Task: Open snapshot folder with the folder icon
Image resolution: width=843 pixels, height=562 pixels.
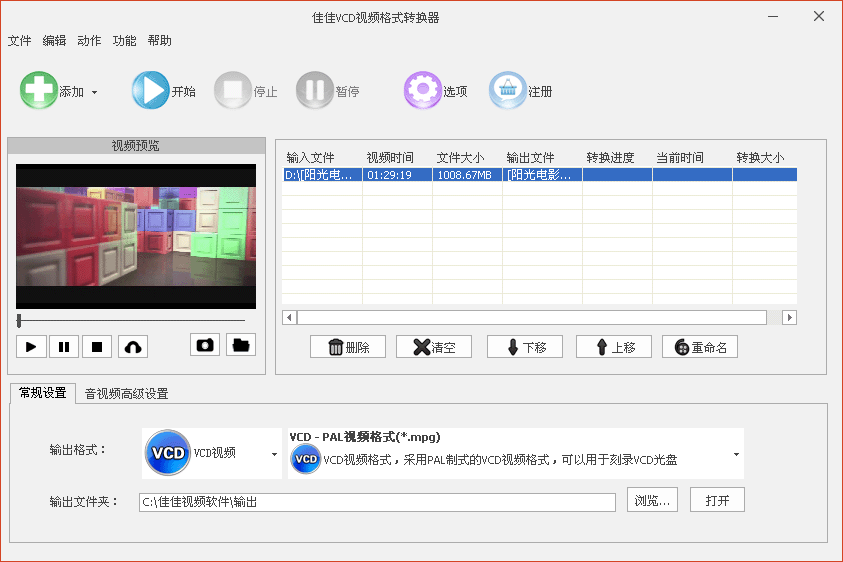Action: coord(241,345)
